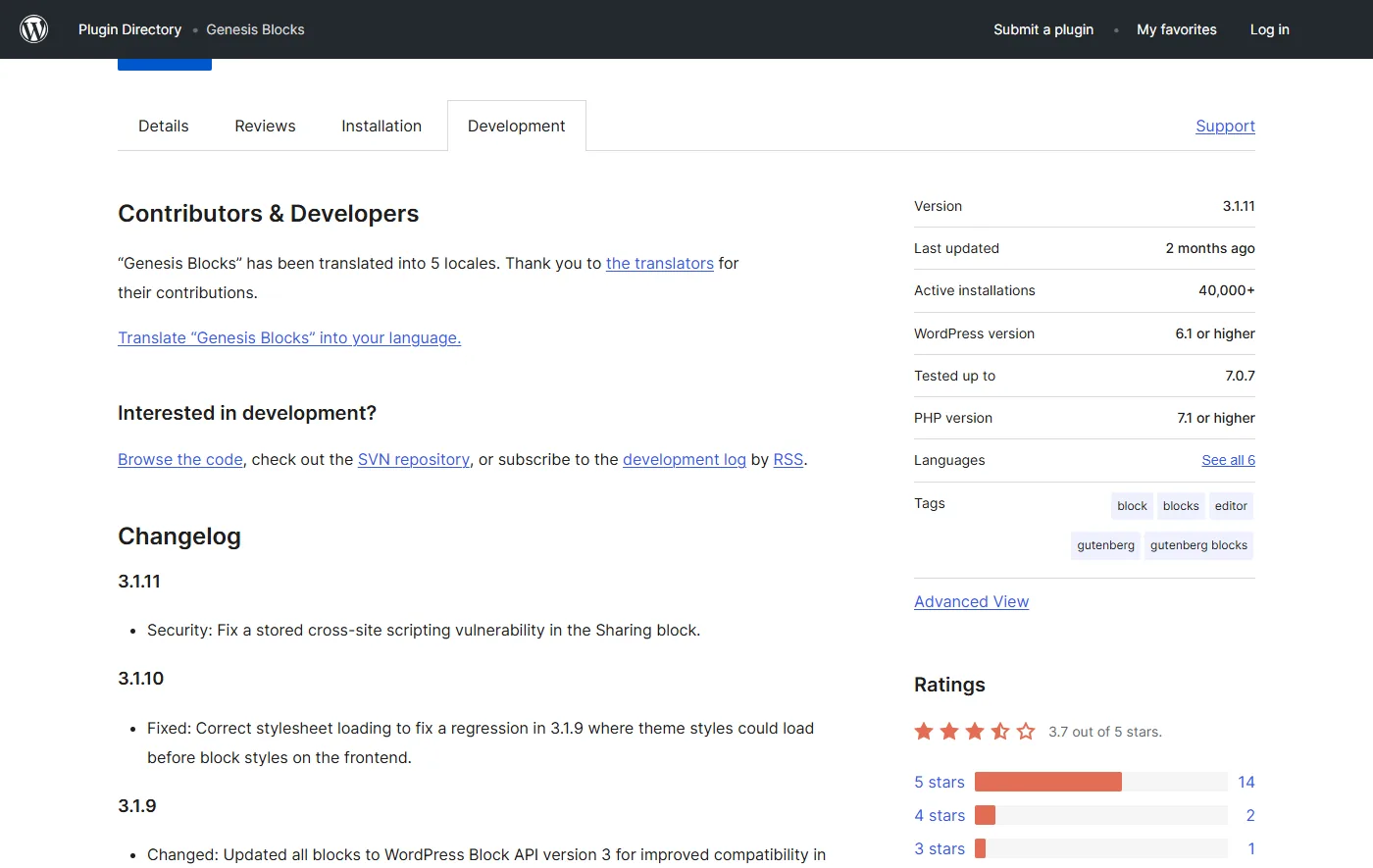Visit the SVN repository link
The width and height of the screenshot is (1373, 868).
click(x=414, y=459)
